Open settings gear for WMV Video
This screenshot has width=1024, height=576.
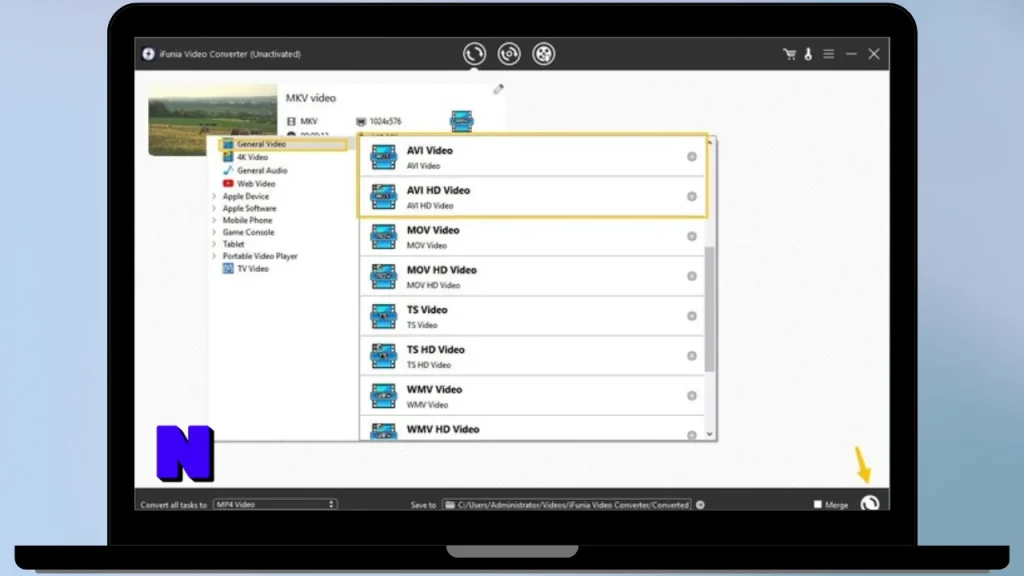pyautogui.click(x=692, y=396)
